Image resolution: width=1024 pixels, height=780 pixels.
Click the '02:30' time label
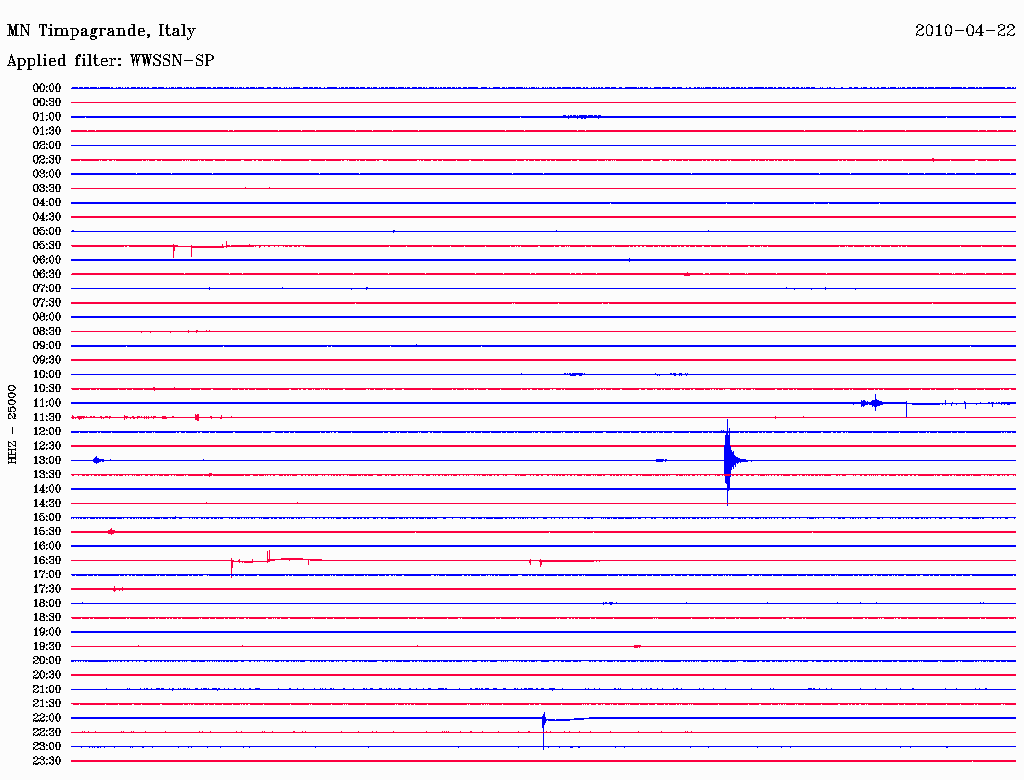click(47, 159)
